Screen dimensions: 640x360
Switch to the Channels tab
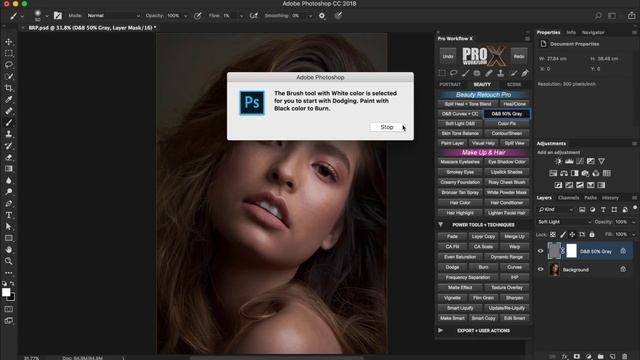[568, 198]
